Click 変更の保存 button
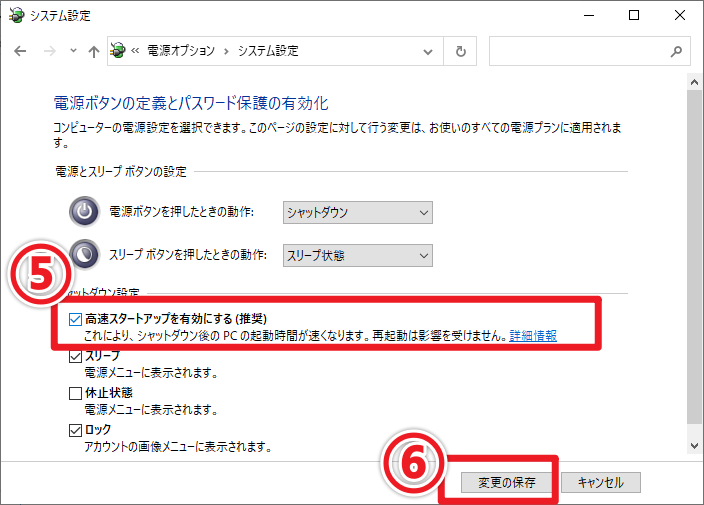Image resolution: width=704 pixels, height=505 pixels. point(506,482)
